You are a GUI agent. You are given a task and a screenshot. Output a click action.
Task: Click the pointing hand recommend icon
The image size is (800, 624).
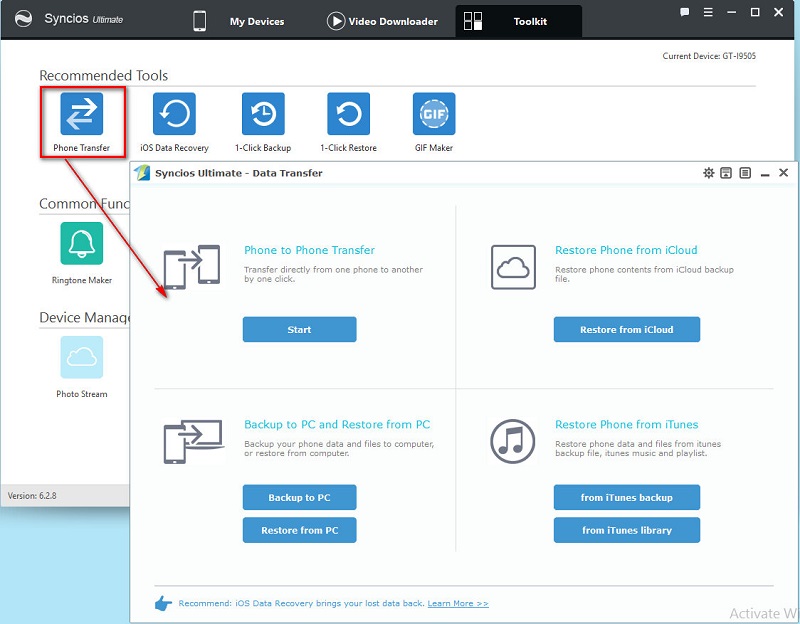point(163,604)
